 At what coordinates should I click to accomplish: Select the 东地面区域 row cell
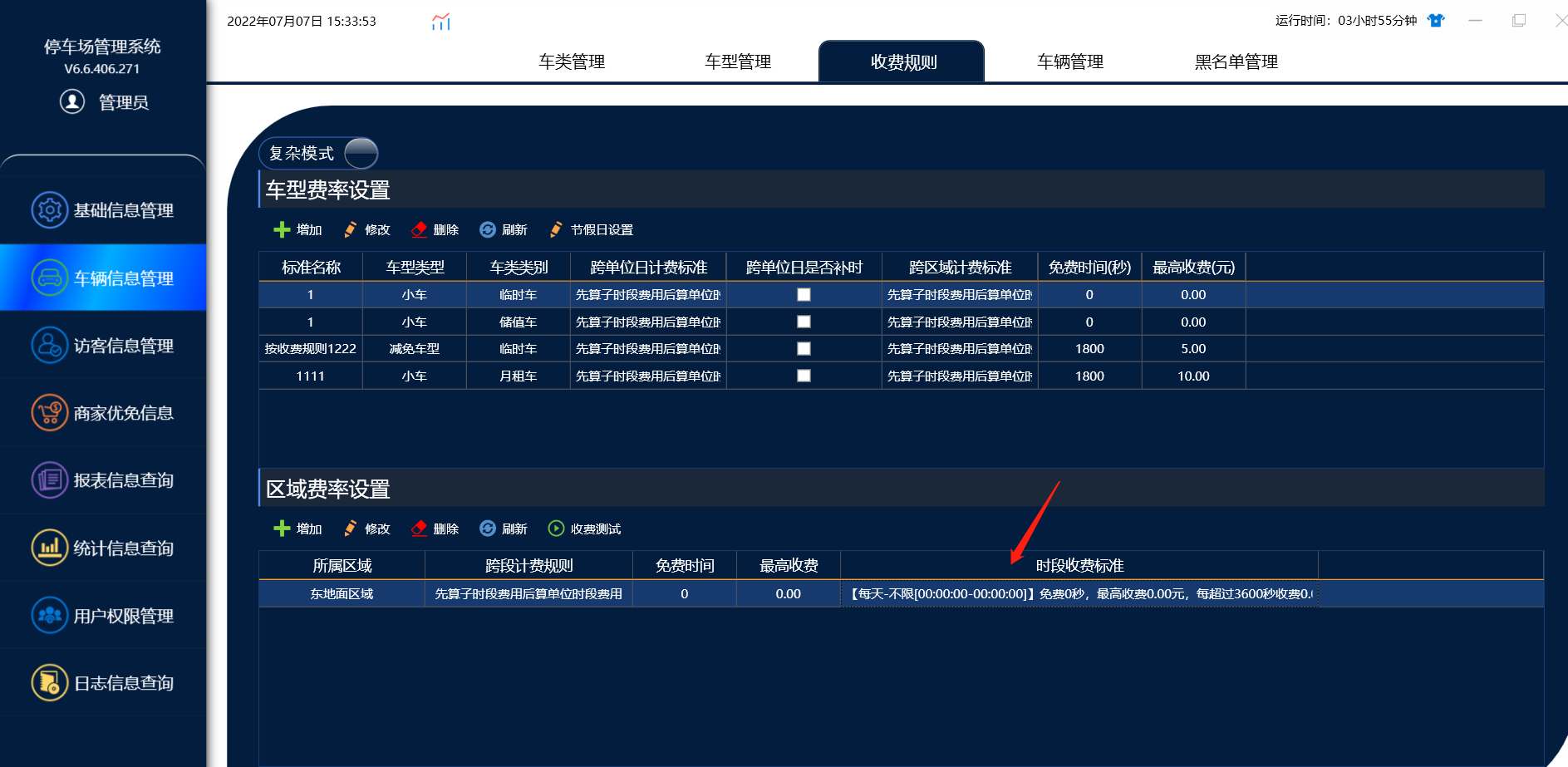(x=342, y=593)
